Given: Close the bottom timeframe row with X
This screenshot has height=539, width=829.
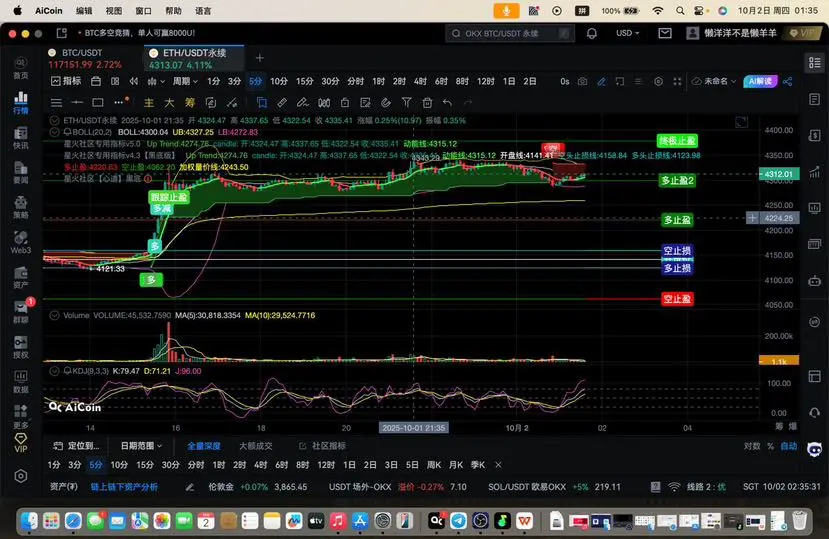Looking at the screenshot, I should [x=498, y=465].
